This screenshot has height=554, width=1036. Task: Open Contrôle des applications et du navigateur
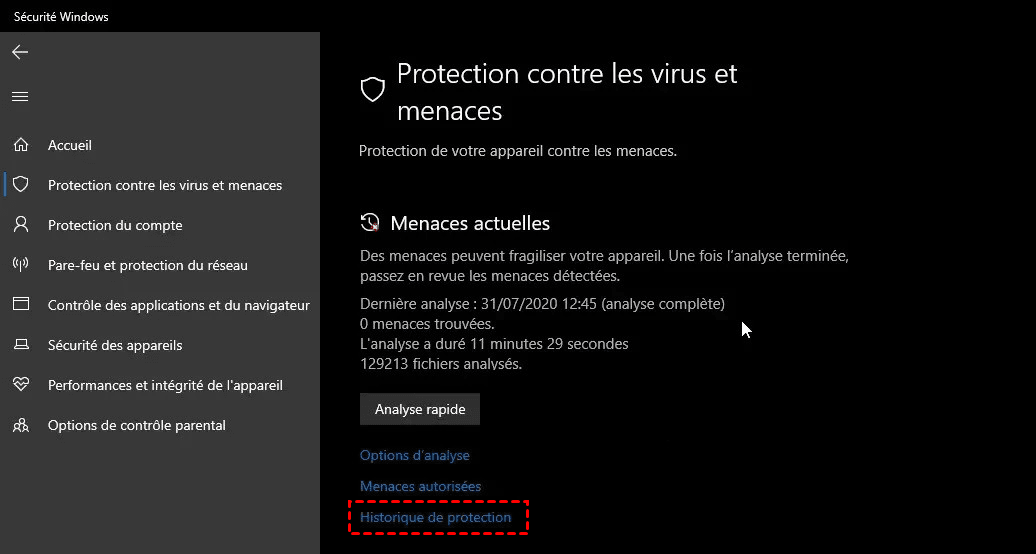[x=179, y=305]
